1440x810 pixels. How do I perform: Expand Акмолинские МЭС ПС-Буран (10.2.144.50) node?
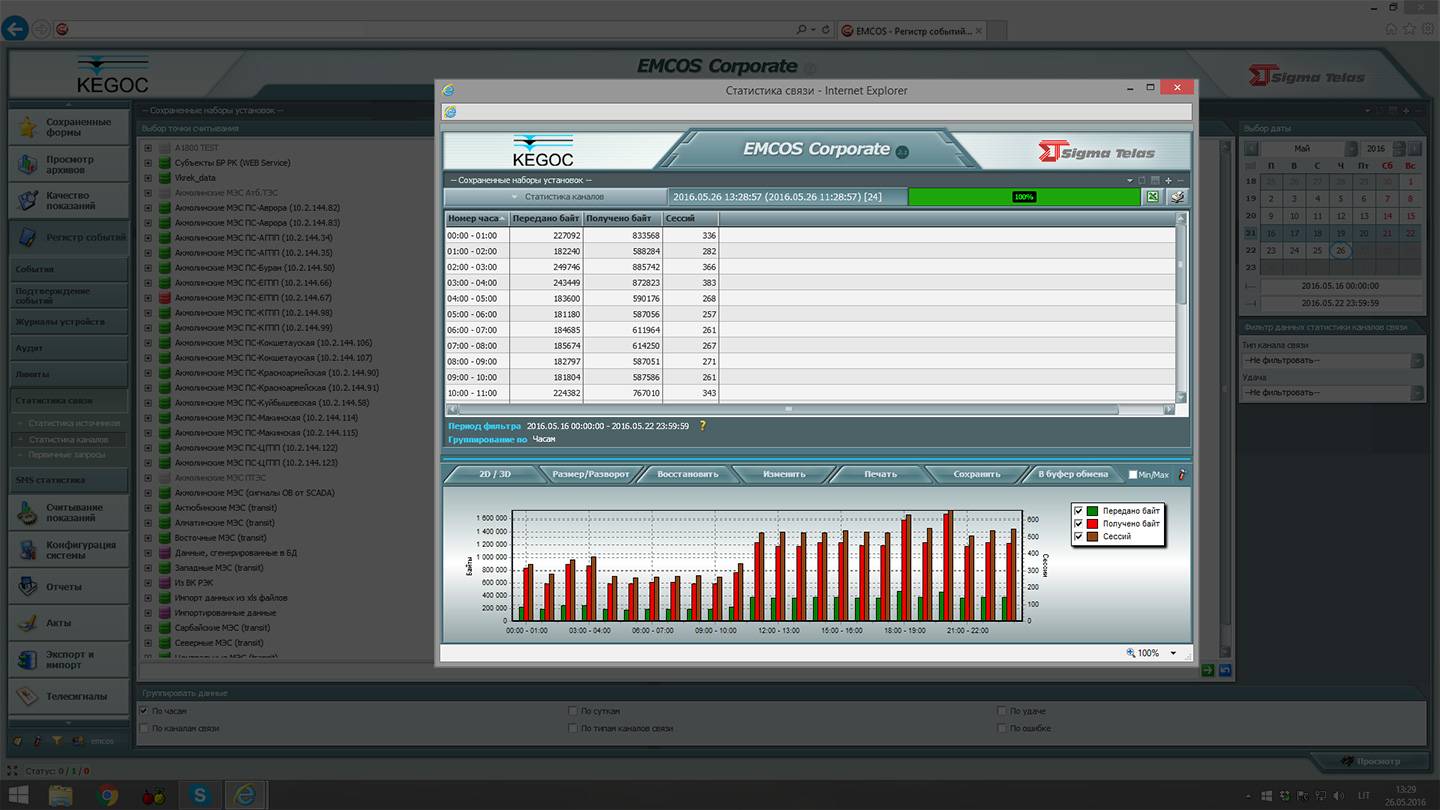(148, 268)
